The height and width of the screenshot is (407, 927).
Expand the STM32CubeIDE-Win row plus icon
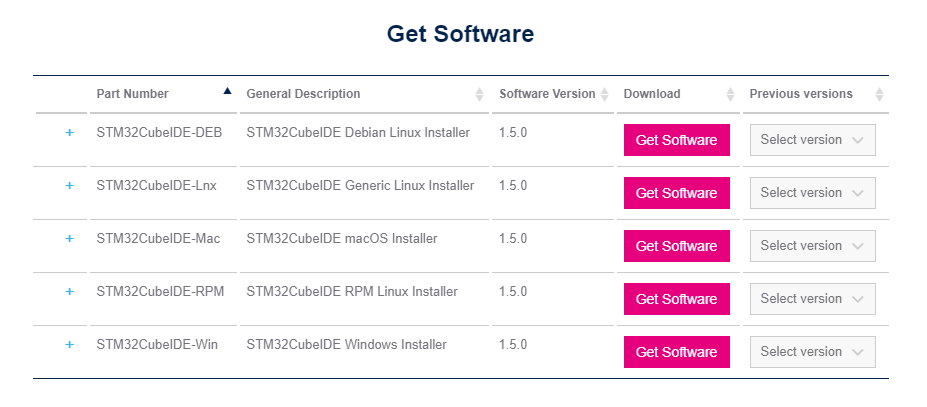point(69,345)
